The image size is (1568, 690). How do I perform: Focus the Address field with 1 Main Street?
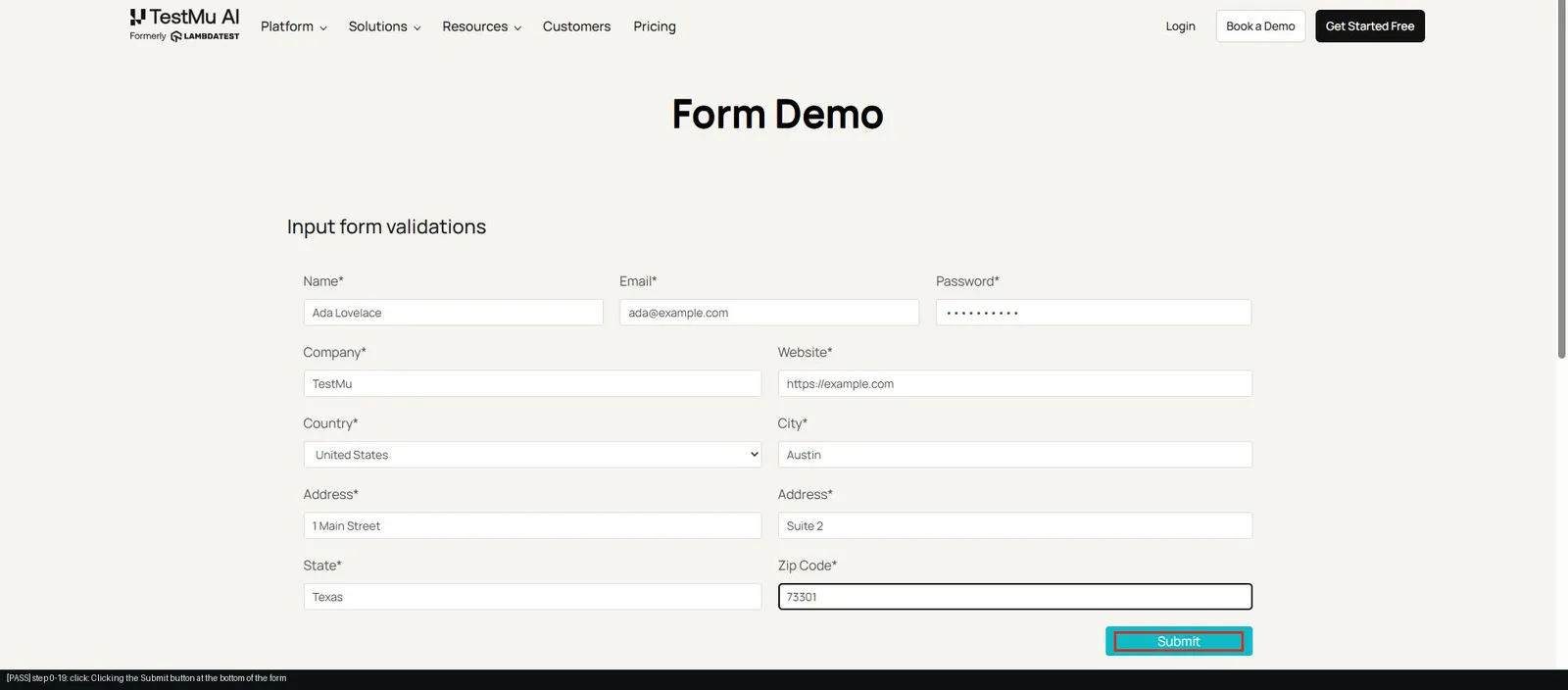pyautogui.click(x=532, y=525)
